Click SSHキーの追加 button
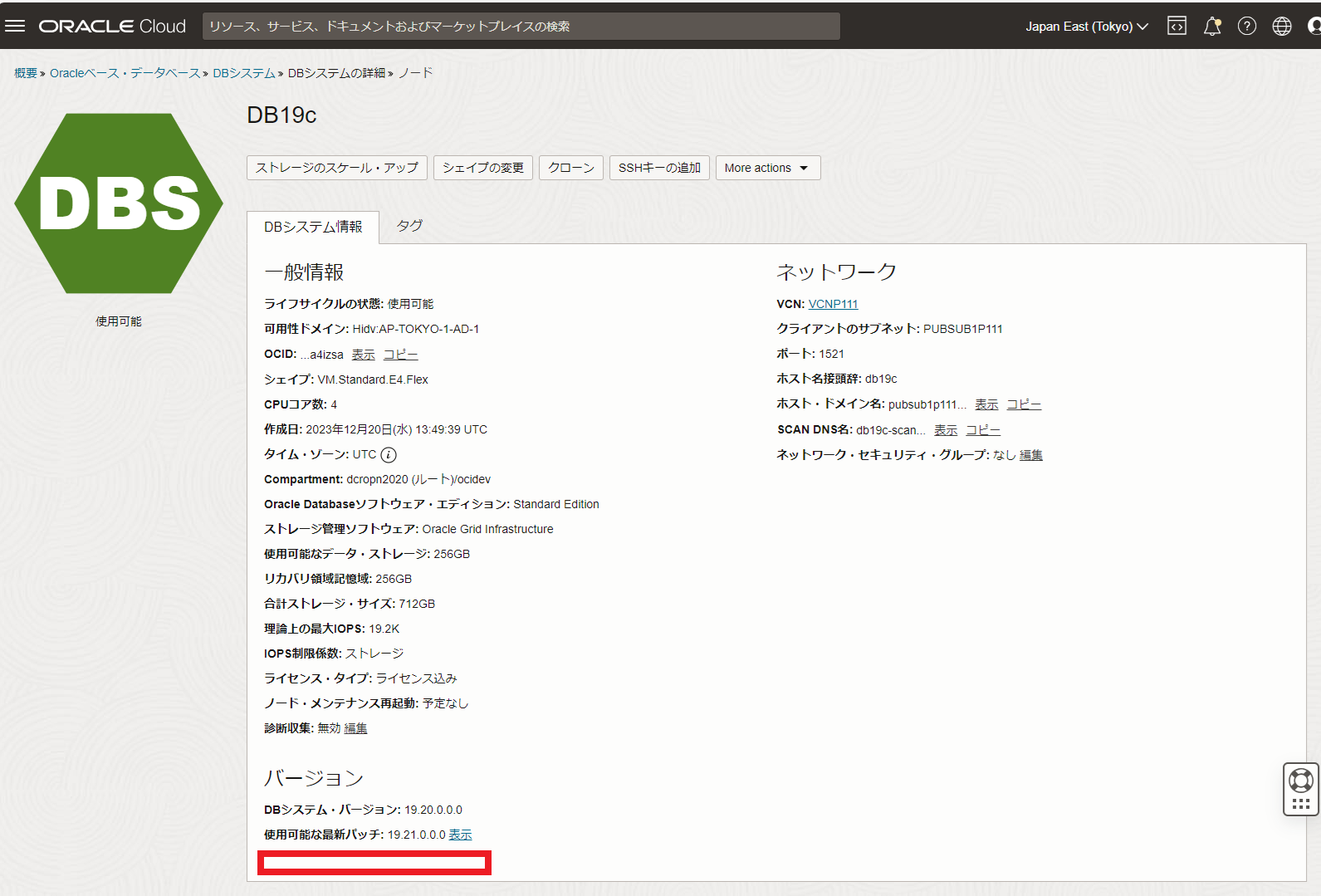Screen dimensions: 1321x896 (x=659, y=168)
